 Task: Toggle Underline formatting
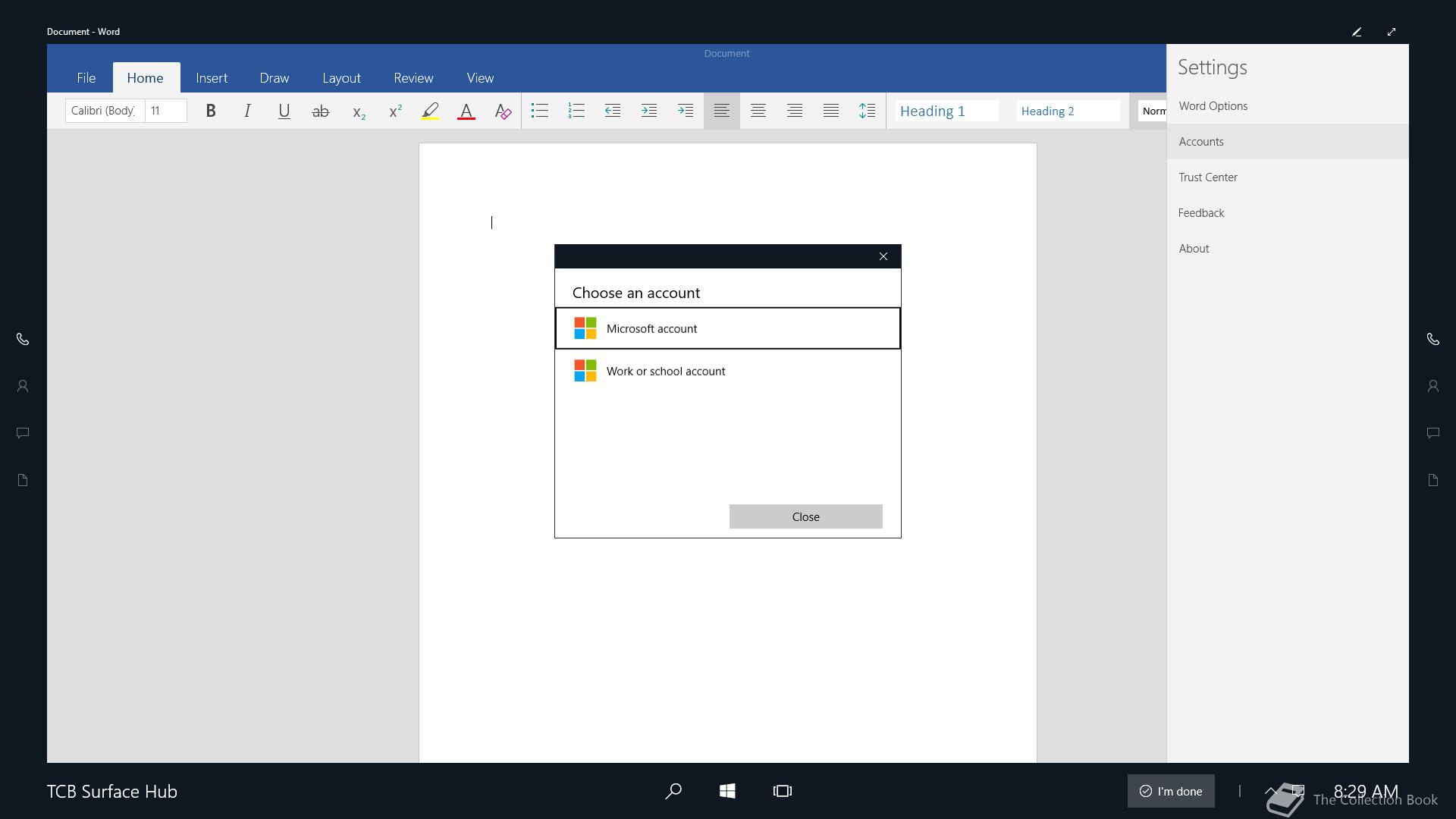[284, 111]
